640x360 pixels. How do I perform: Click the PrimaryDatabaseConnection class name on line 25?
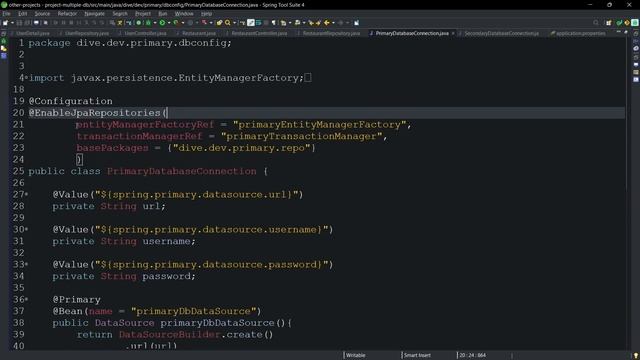[x=182, y=171]
